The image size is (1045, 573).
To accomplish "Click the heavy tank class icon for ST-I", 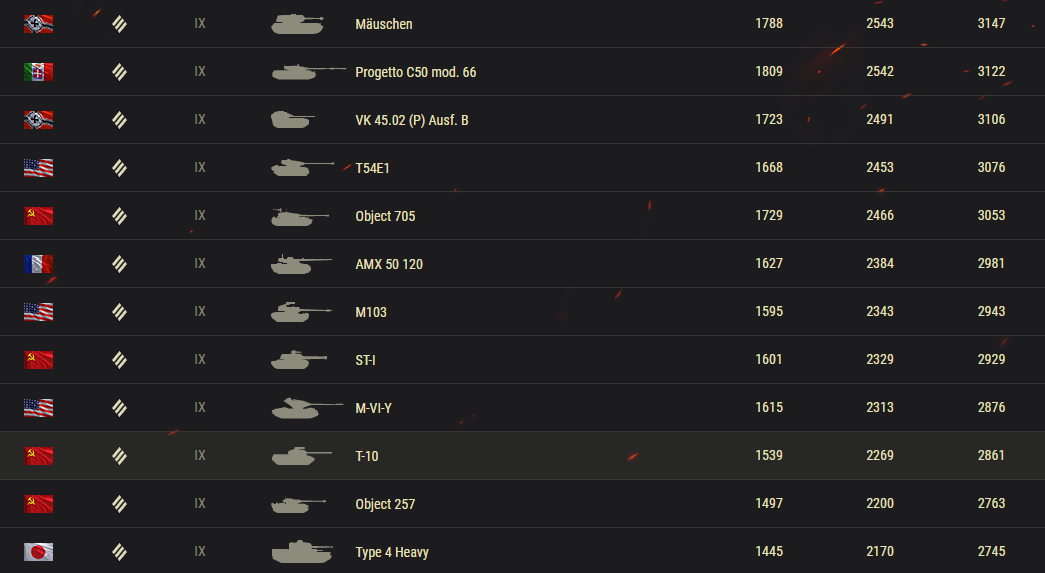I will point(119,360).
